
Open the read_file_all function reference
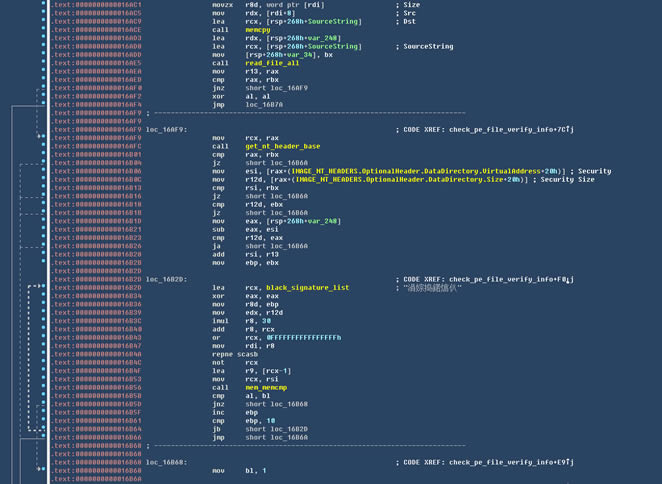271,63
